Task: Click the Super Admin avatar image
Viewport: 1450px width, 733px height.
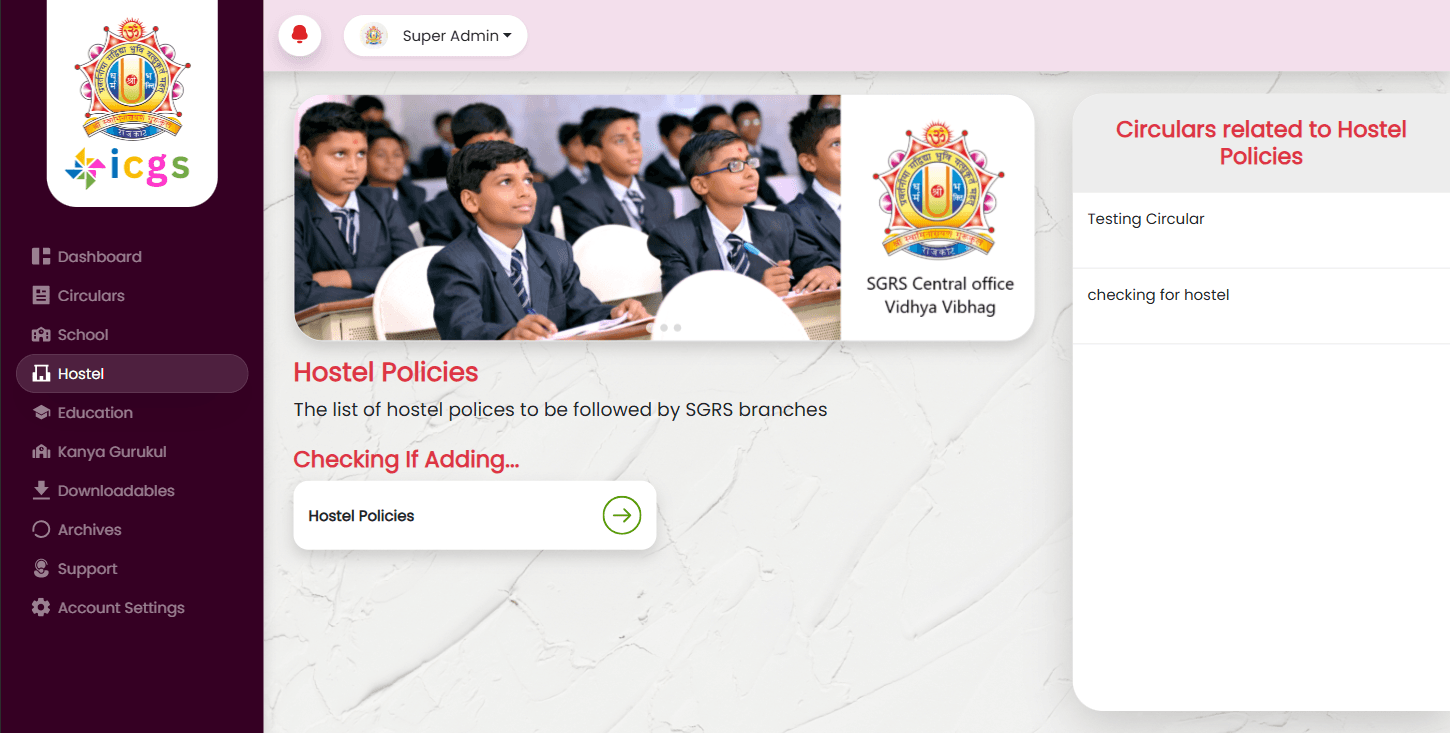Action: pos(374,36)
